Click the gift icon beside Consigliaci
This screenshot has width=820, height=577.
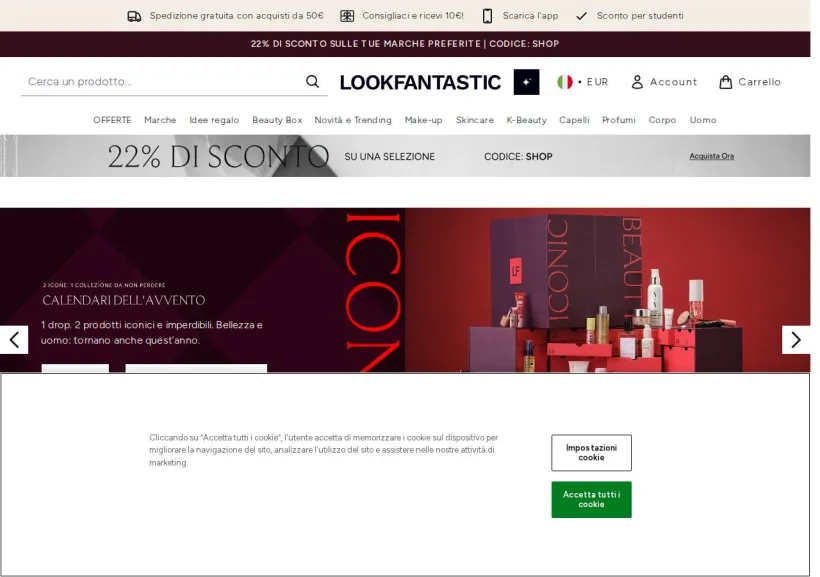(x=347, y=16)
